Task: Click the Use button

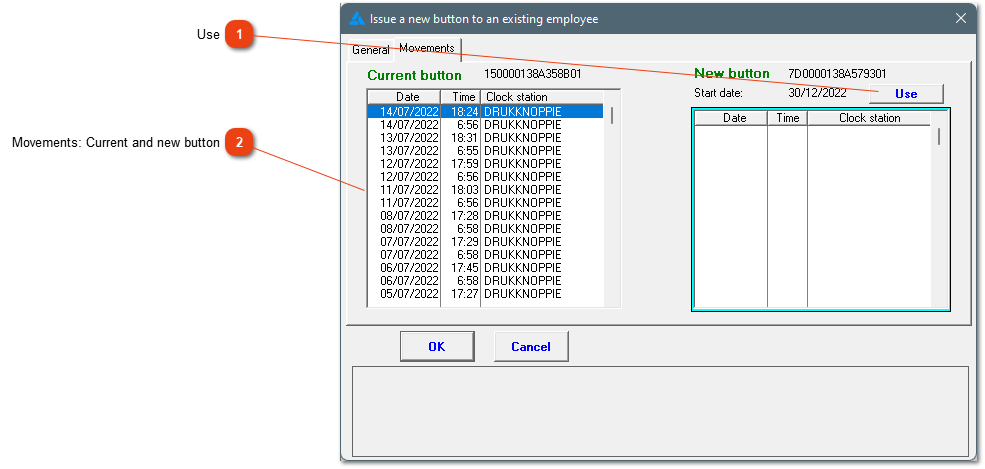Action: [906, 94]
